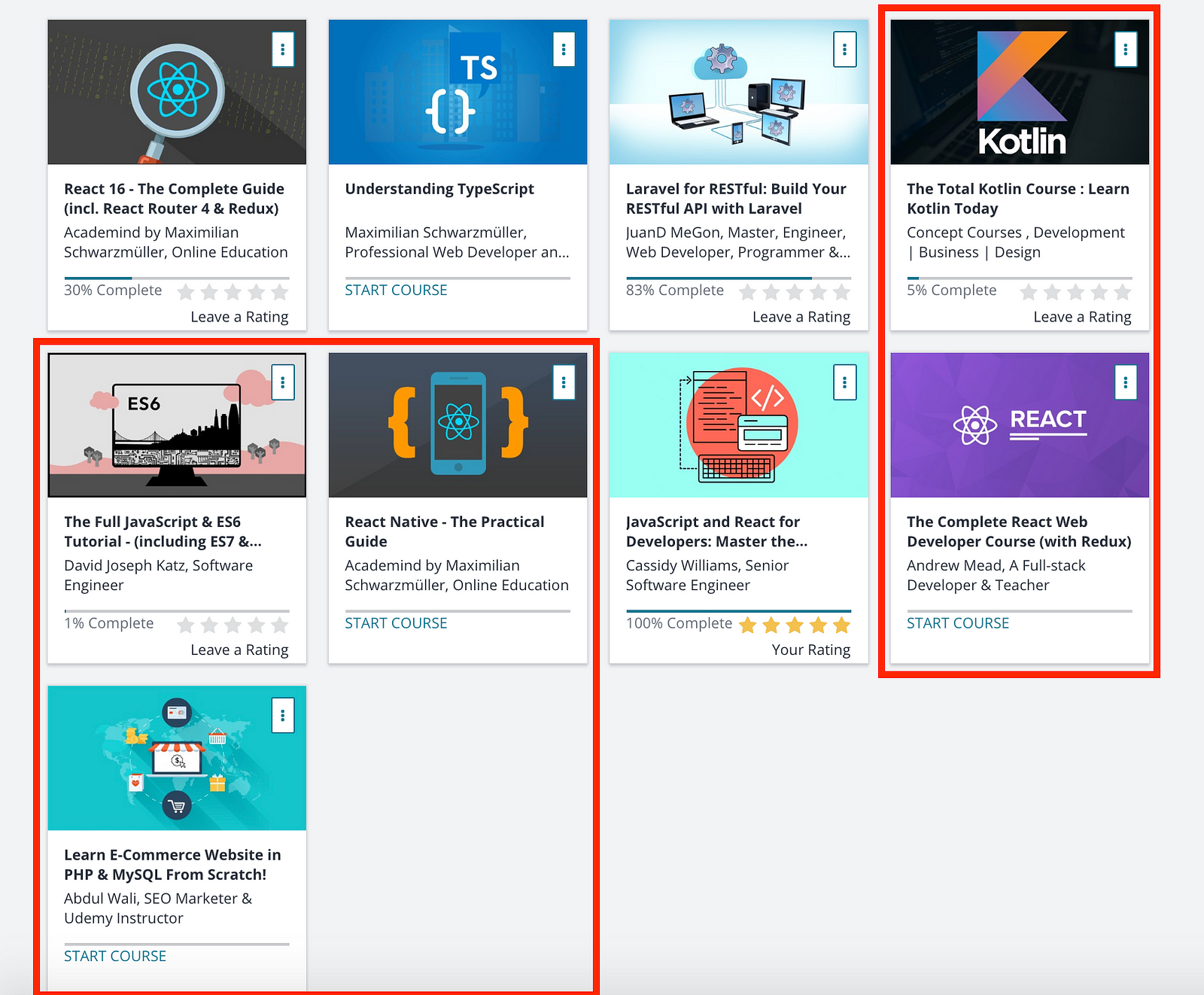Open three-dot menu on Total Kotlin Course card
The image size is (1204, 995).
(1126, 50)
